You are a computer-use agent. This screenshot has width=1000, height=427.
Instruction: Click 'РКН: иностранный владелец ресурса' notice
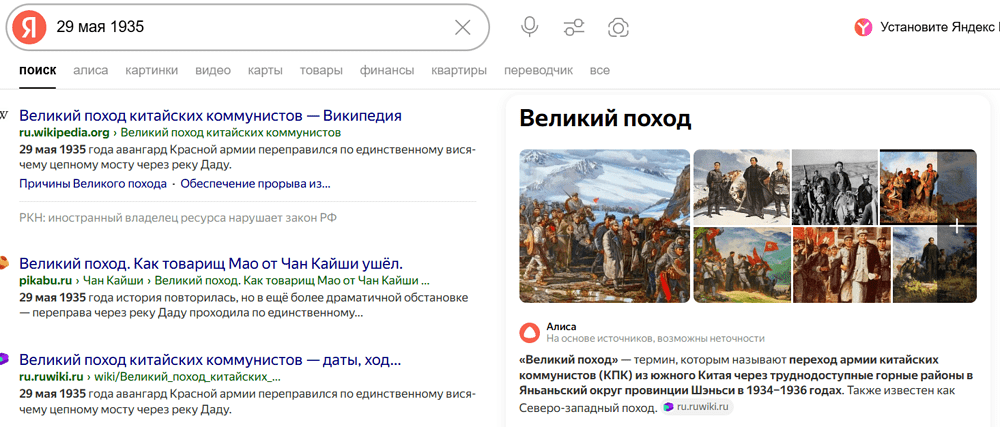pyautogui.click(x=178, y=218)
